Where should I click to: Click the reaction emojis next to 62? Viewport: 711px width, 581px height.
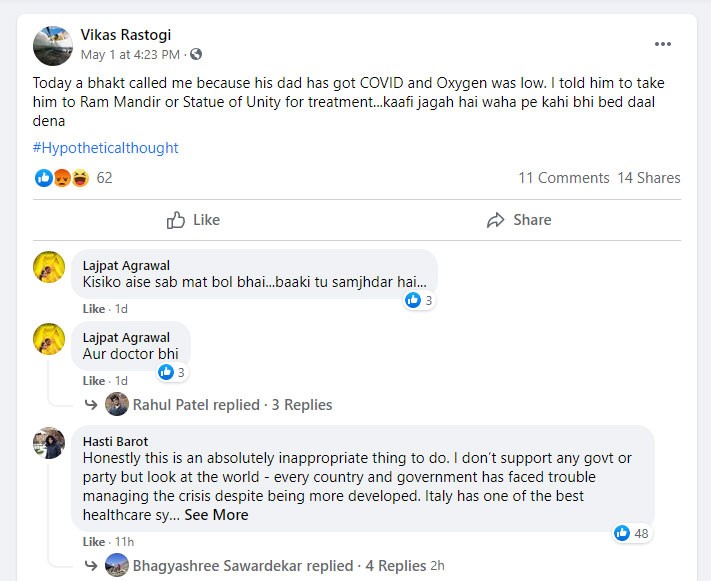coord(62,178)
